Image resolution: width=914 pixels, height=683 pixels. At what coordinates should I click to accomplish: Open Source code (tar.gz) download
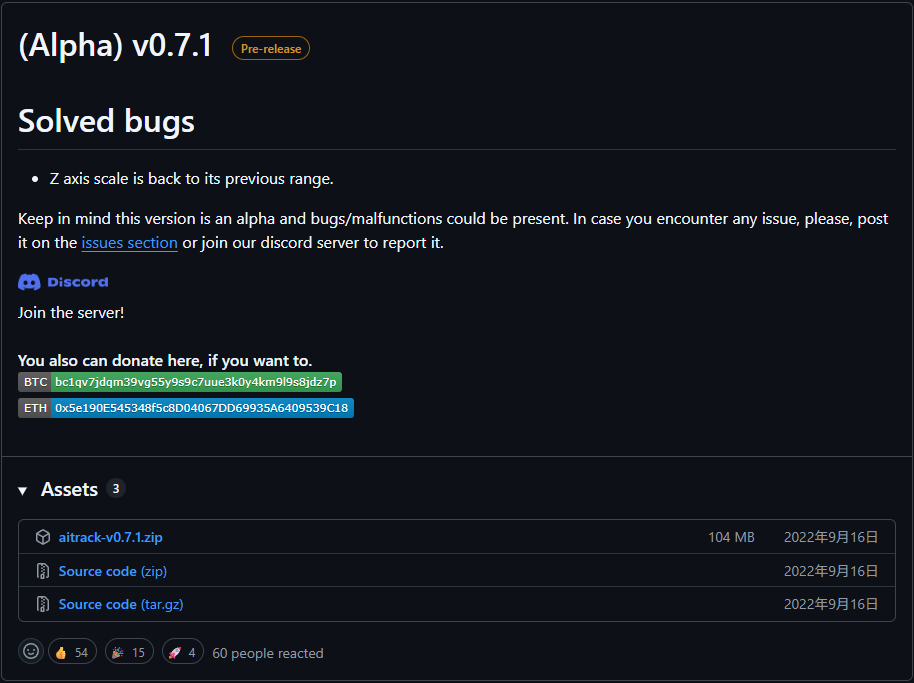121,604
